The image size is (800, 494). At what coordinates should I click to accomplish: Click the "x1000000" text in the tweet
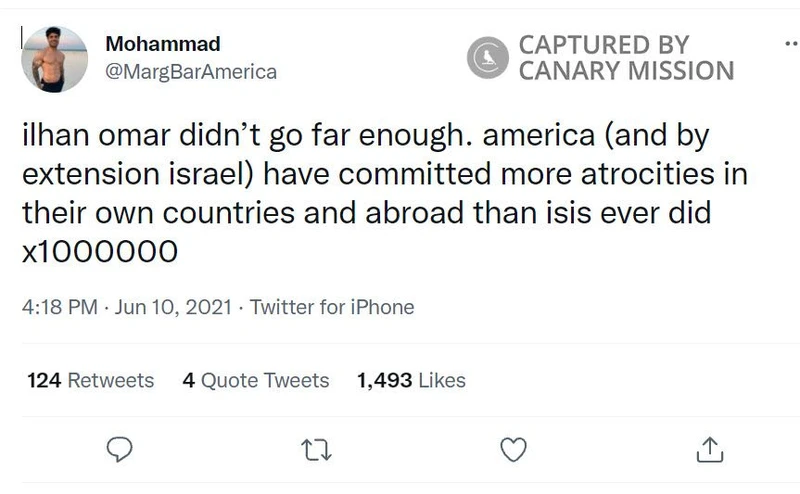[x=100, y=251]
